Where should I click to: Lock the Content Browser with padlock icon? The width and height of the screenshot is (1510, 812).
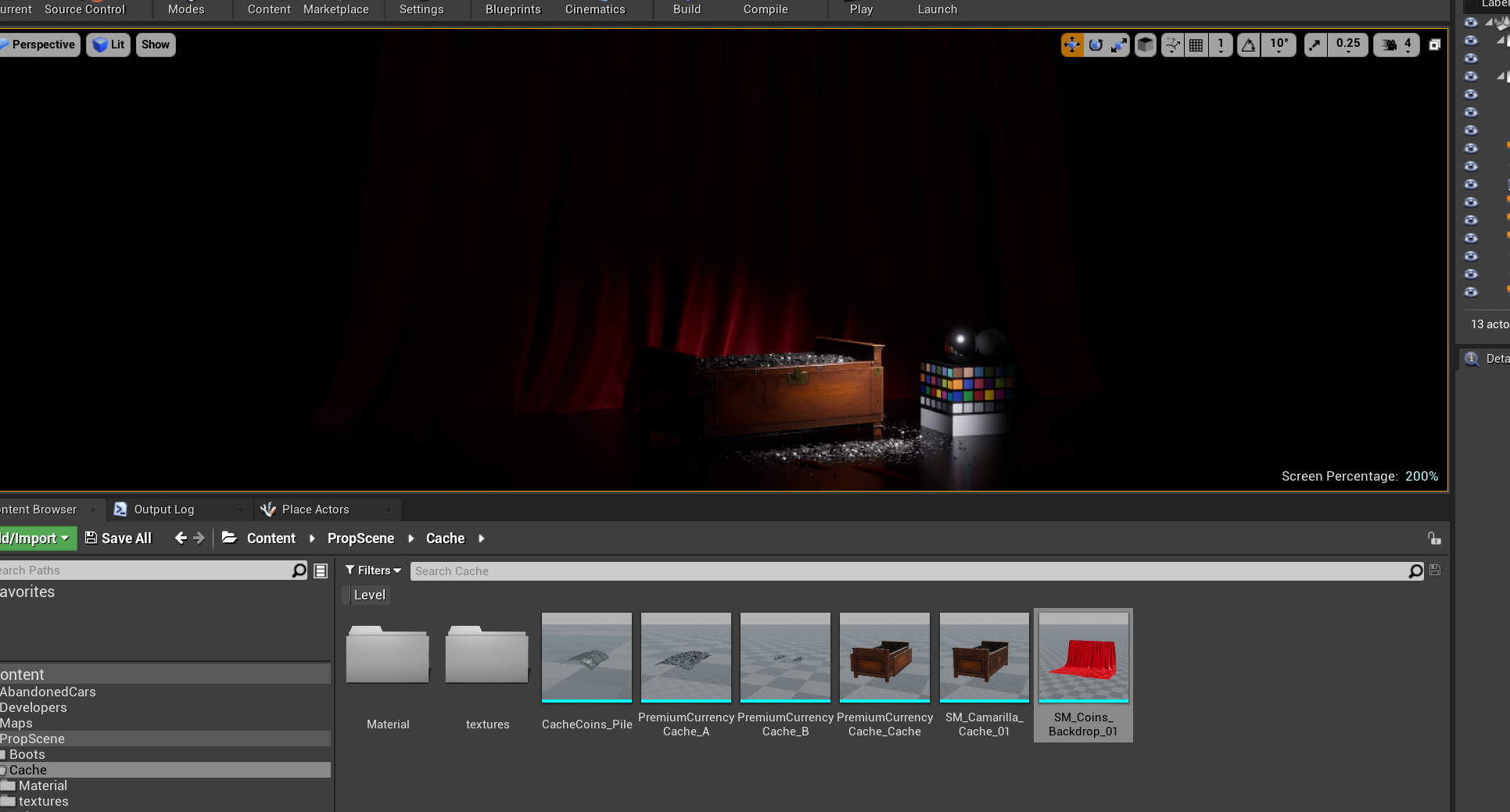point(1433,538)
